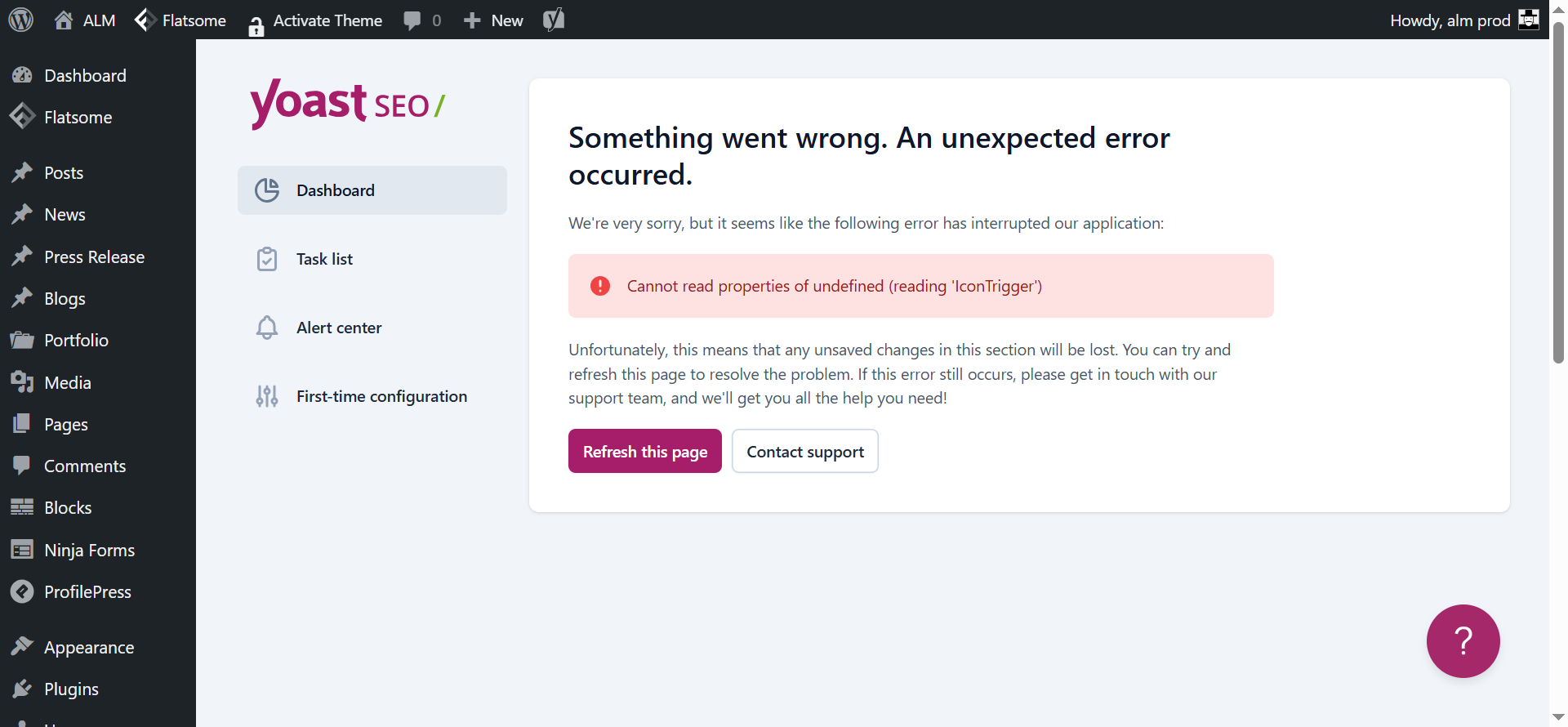
Task: Click the Task list clipboard icon
Action: (267, 259)
